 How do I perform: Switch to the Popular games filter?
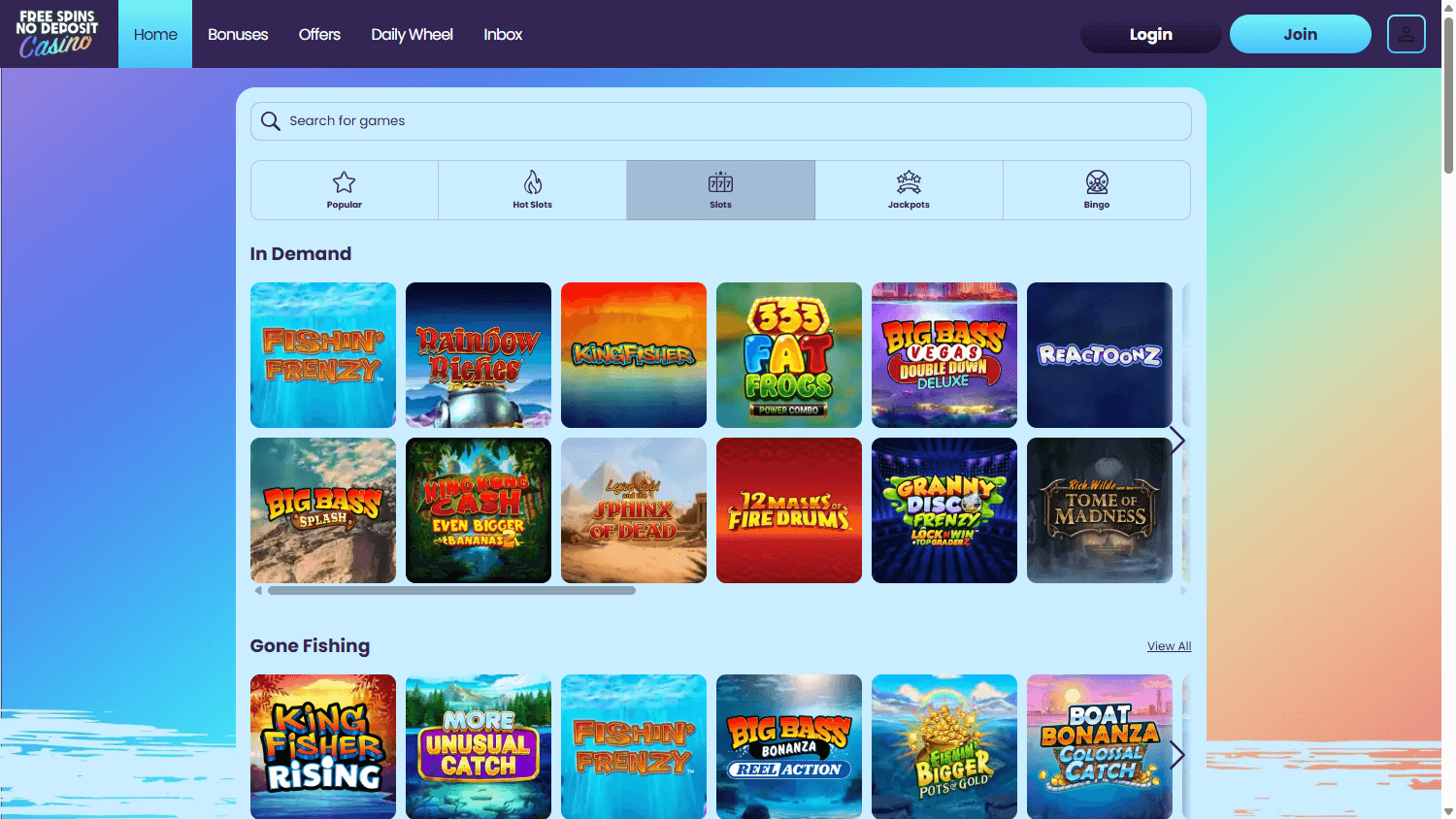344,190
